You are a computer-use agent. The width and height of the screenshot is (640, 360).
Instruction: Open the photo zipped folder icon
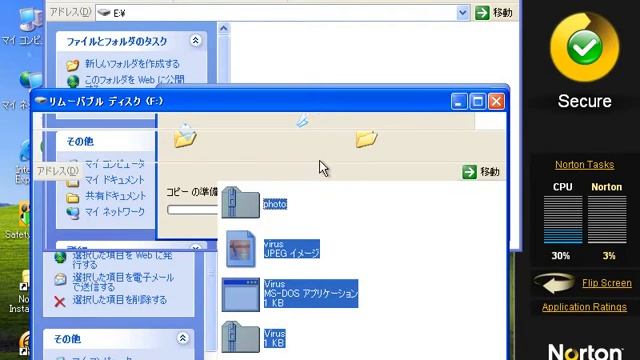pos(240,203)
